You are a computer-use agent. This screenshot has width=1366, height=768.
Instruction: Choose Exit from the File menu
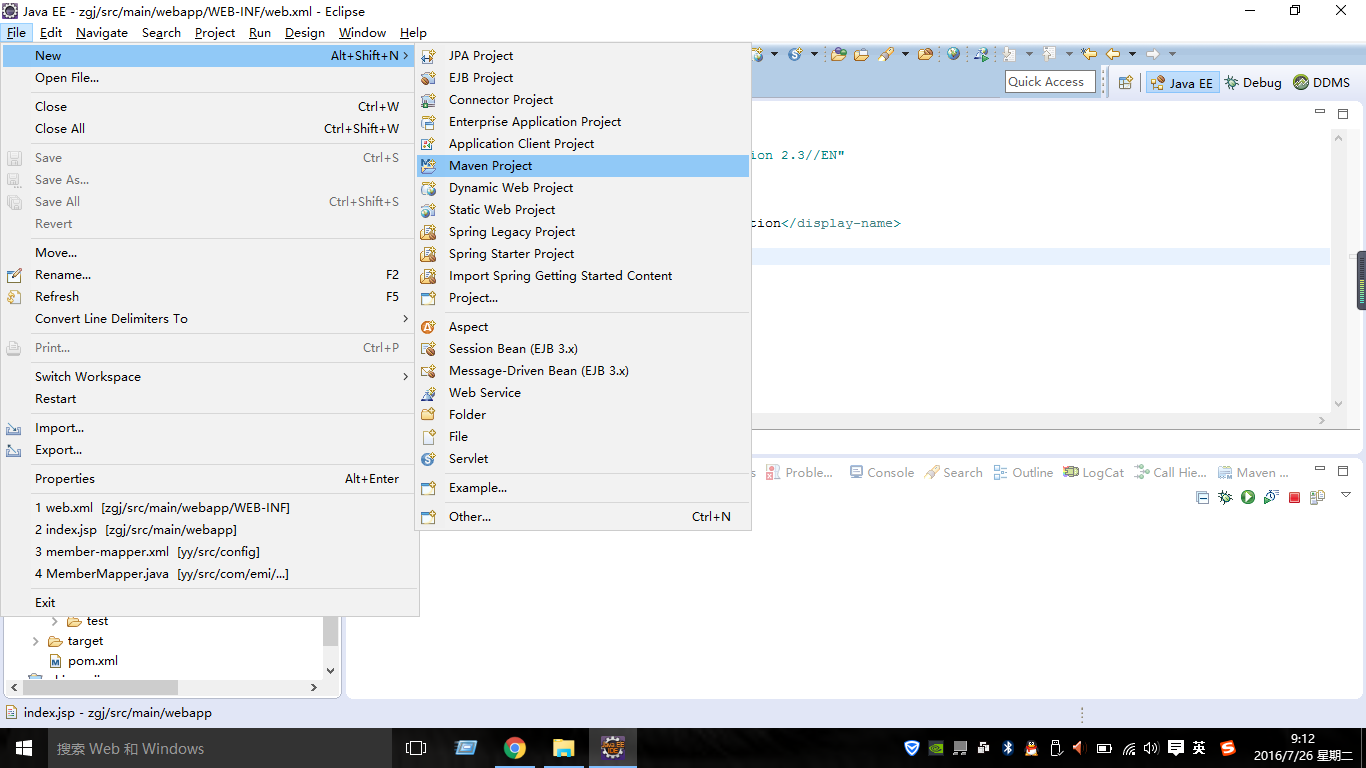tap(209, 603)
